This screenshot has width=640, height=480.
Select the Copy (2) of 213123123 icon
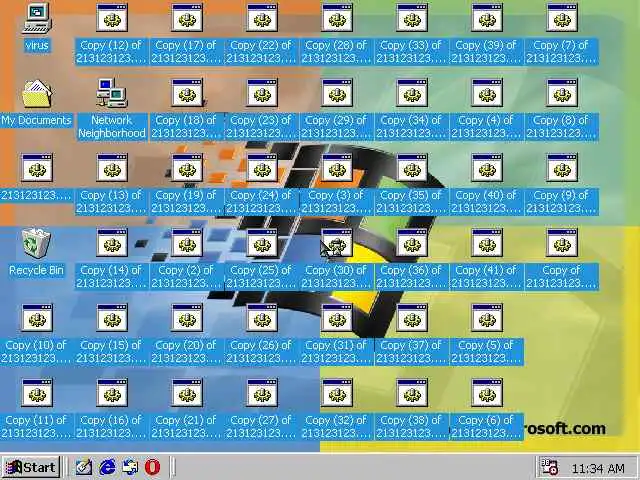[187, 243]
